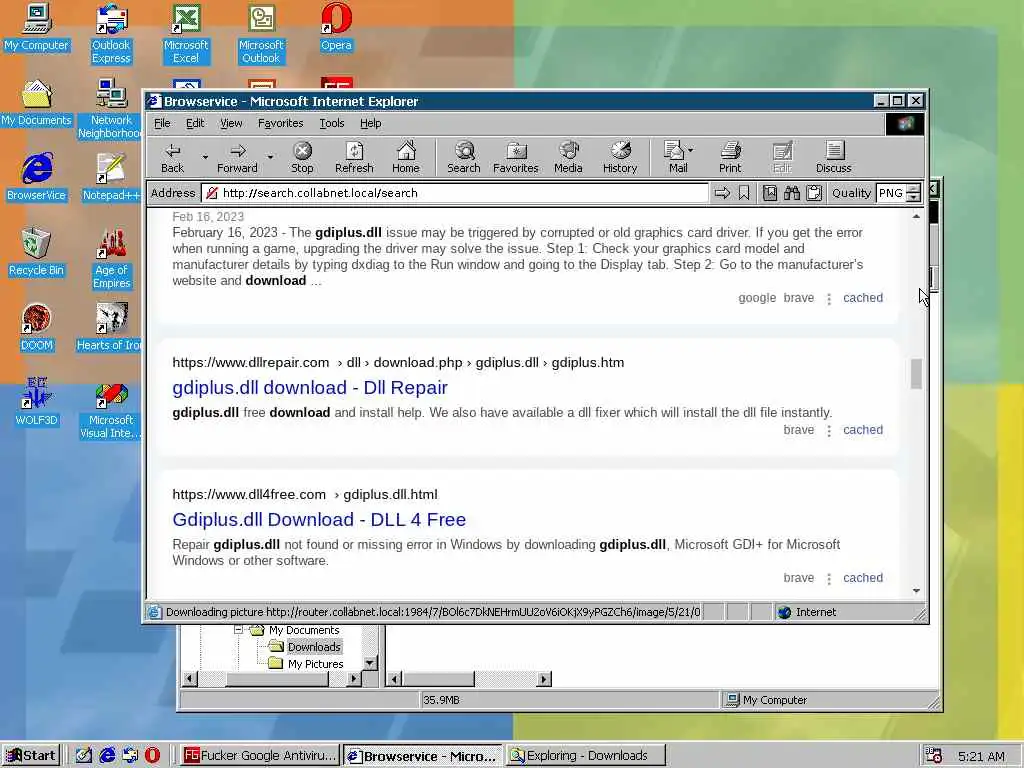The width and height of the screenshot is (1024, 768).
Task: Open the Back history dropdown arrow
Action: [x=205, y=157]
